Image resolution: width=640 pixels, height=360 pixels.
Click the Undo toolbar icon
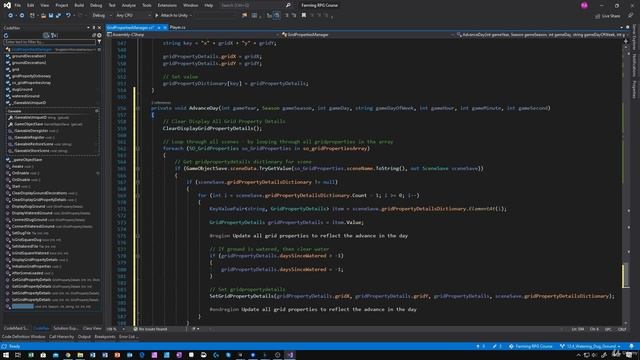pyautogui.click(x=68, y=16)
